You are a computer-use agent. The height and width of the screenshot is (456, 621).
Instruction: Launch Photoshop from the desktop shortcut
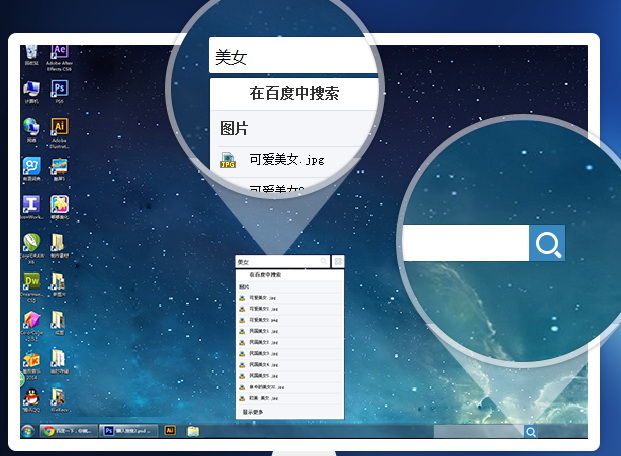(59, 91)
